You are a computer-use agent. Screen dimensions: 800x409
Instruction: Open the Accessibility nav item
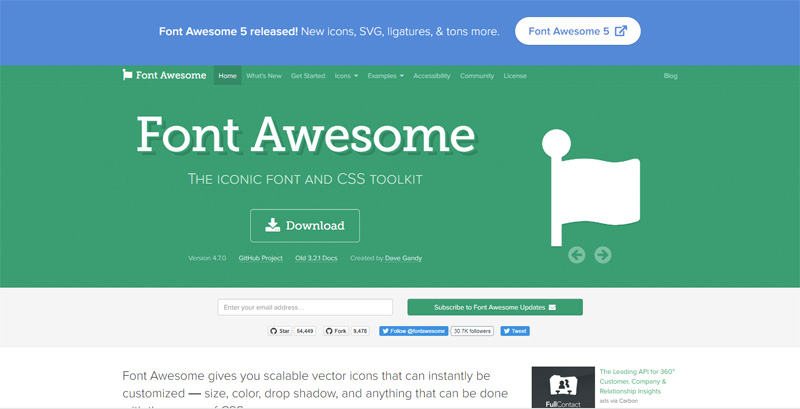[432, 75]
